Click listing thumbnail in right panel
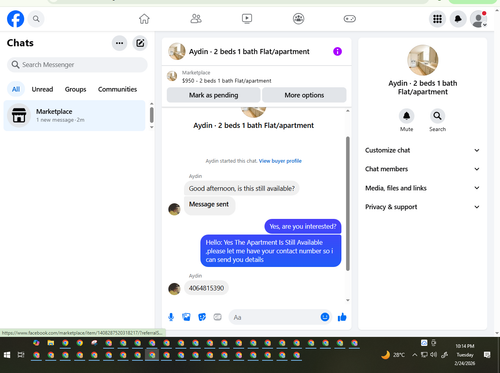Image resolution: width=500 pixels, height=373 pixels. click(423, 60)
